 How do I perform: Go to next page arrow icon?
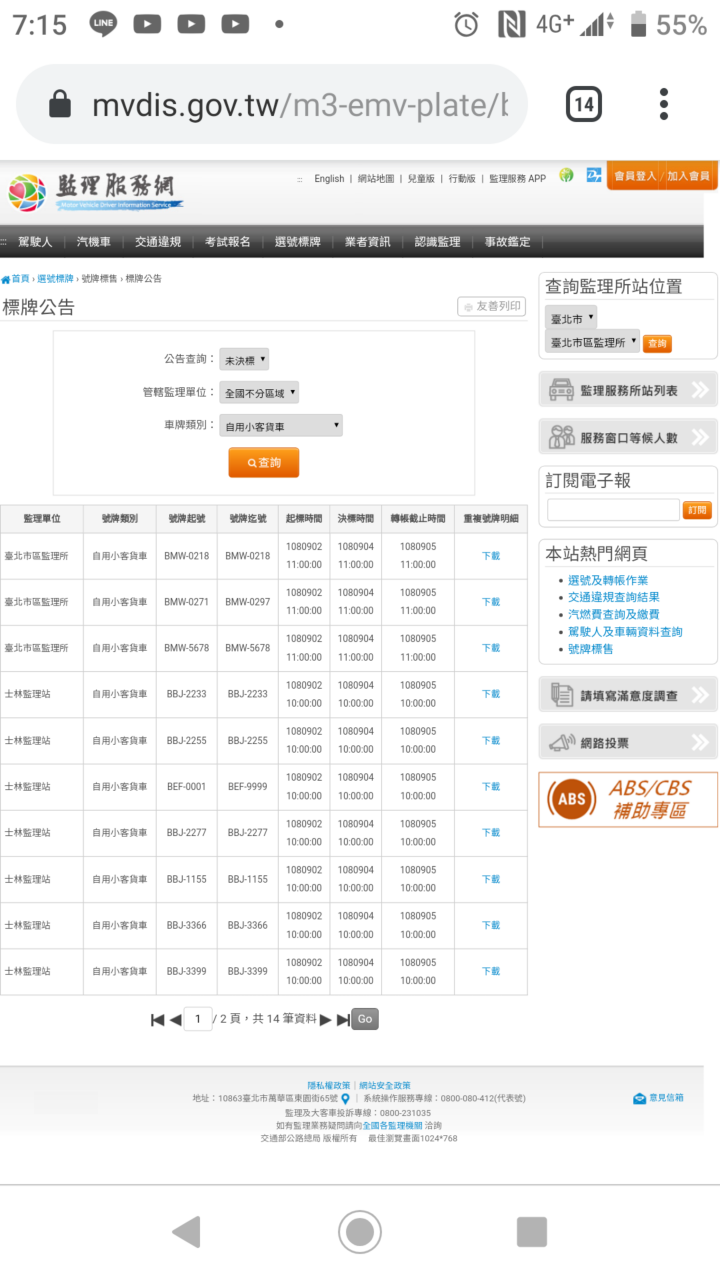tap(326, 1019)
